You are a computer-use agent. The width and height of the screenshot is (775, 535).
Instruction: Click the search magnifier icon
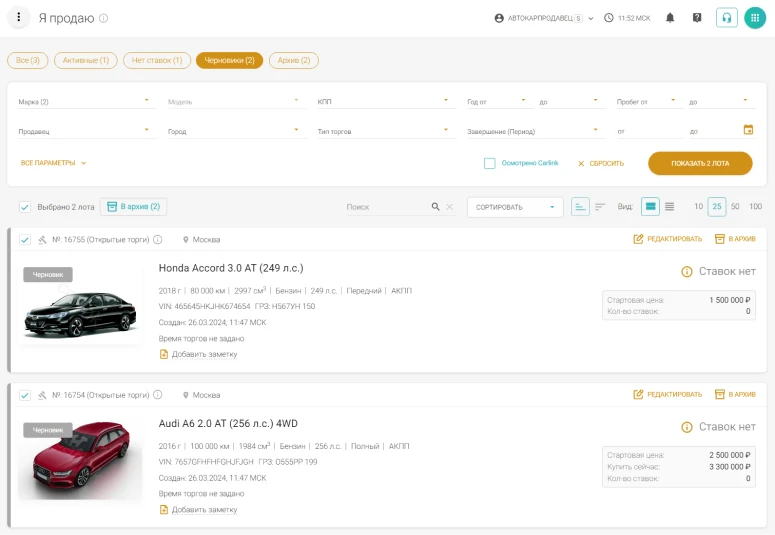435,207
